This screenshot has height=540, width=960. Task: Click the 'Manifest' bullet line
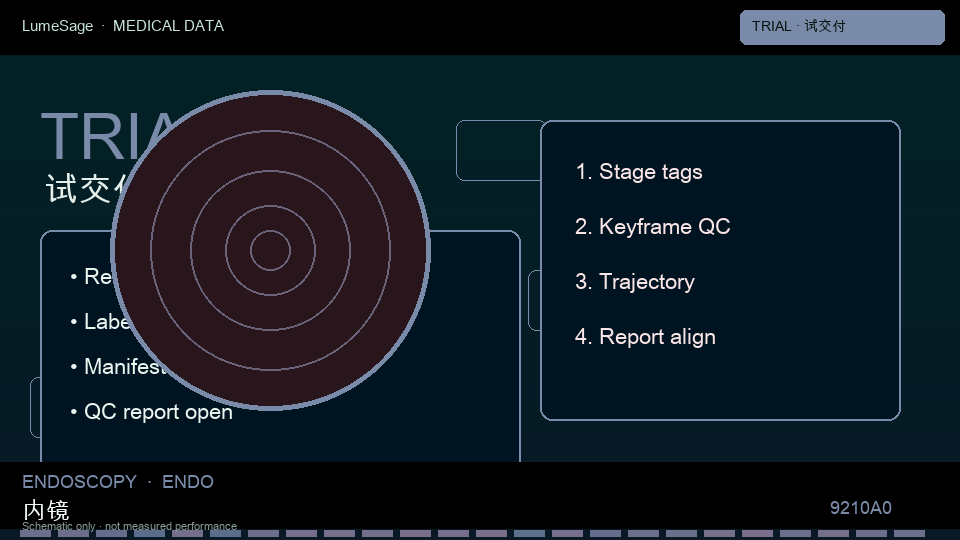point(118,367)
